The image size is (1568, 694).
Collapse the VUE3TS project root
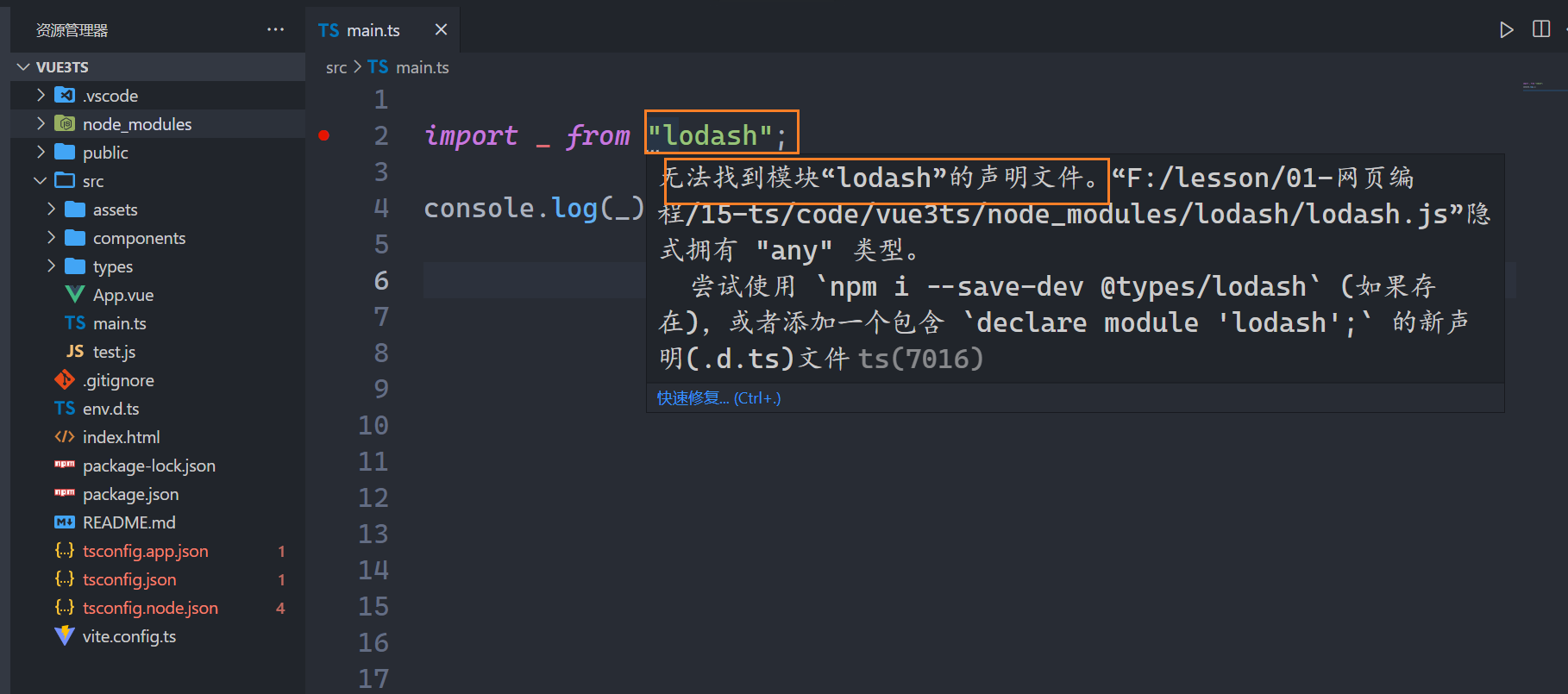tap(62, 67)
